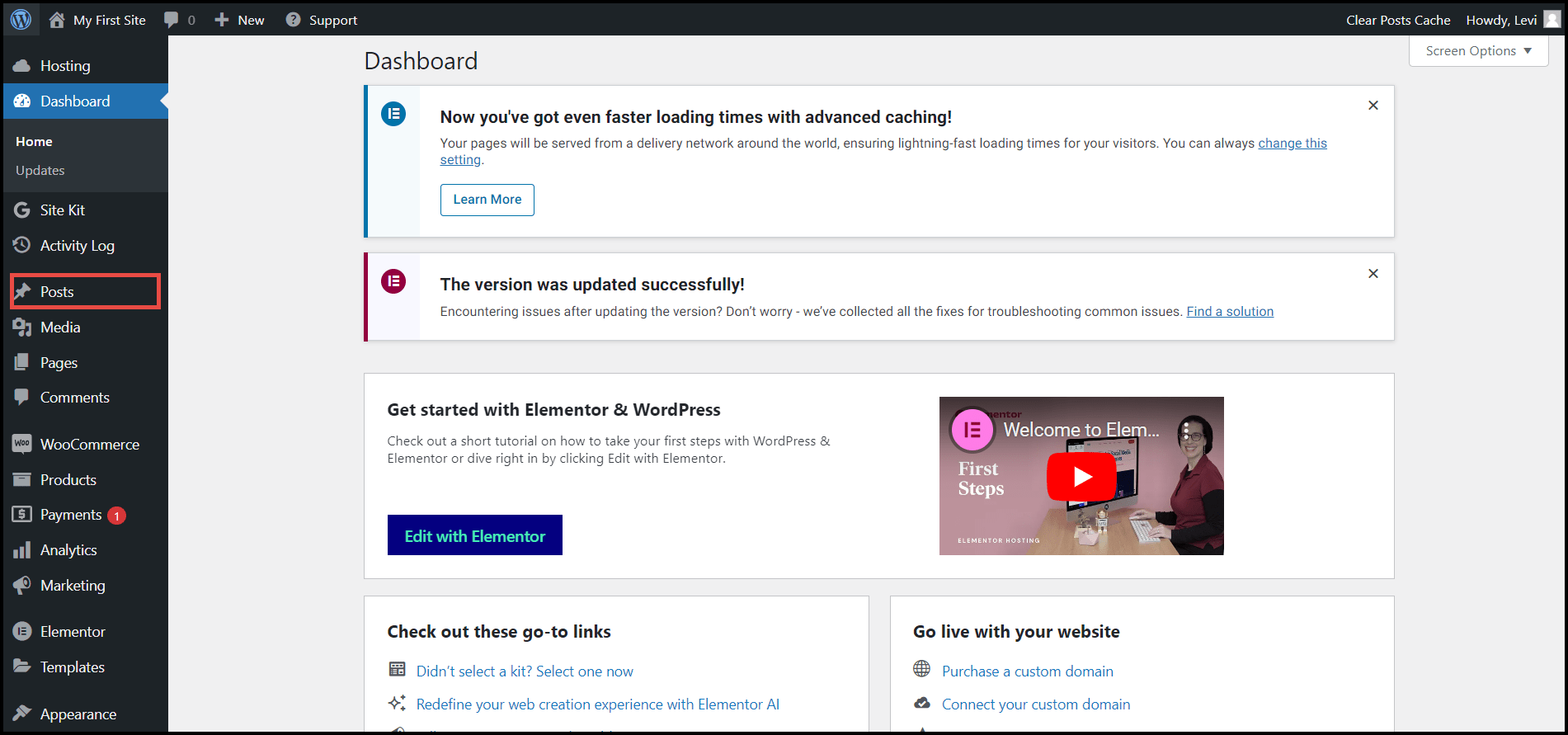Viewport: 1568px width, 735px height.
Task: Open the video channel logo icon
Action: coord(972,430)
